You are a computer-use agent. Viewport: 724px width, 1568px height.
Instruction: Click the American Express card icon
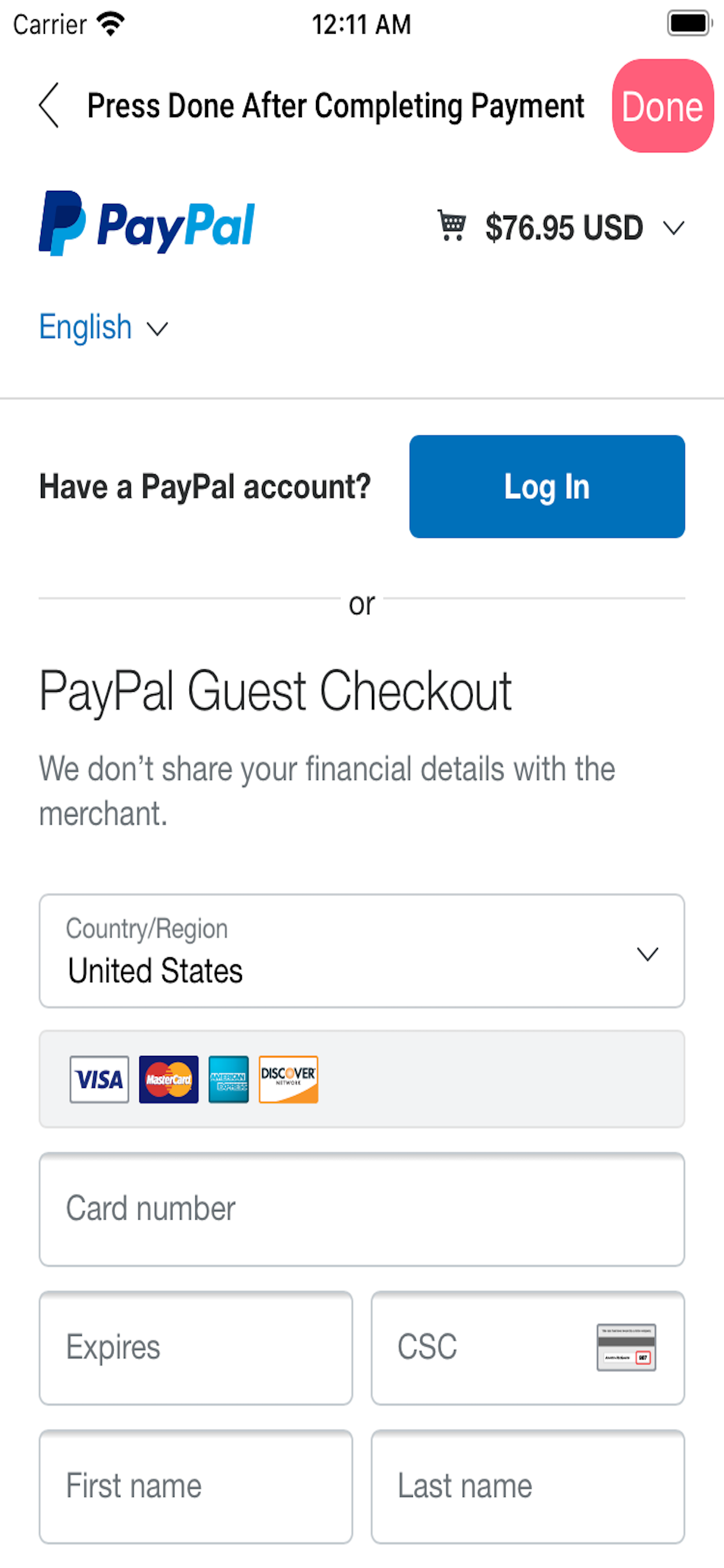228,1079
